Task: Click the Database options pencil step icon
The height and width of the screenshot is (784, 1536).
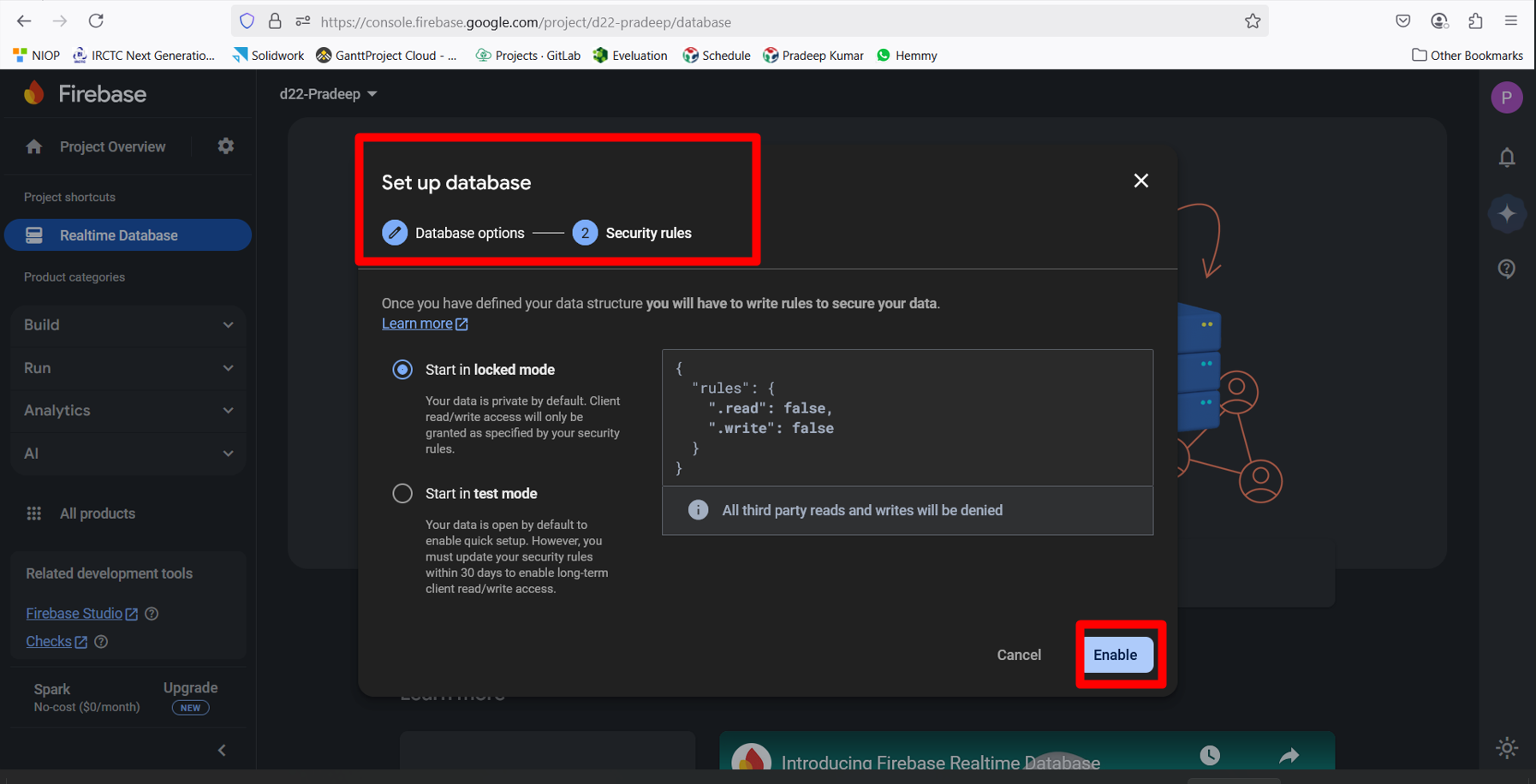Action: click(x=395, y=233)
